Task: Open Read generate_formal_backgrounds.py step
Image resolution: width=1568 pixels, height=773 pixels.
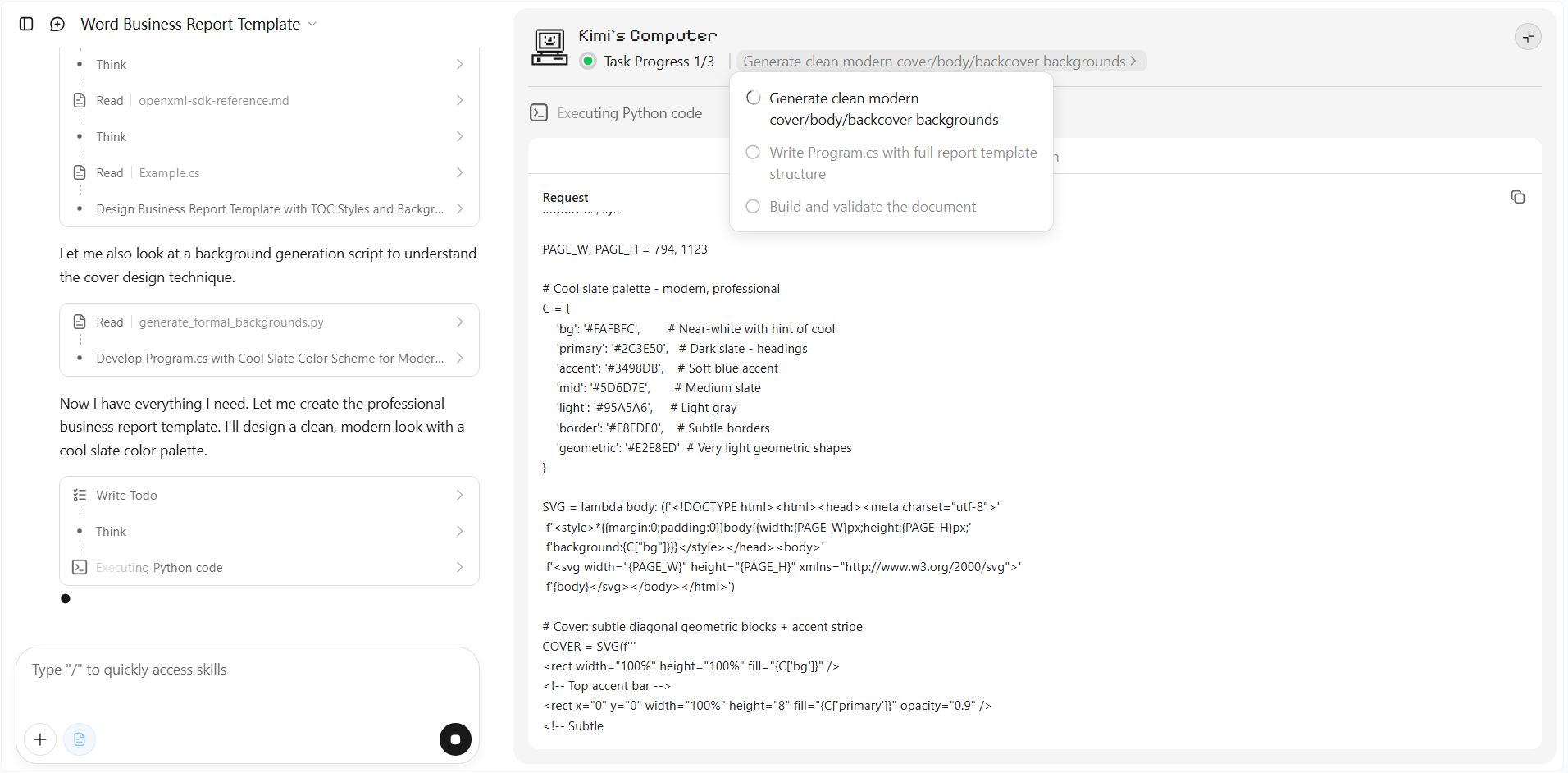Action: (269, 322)
